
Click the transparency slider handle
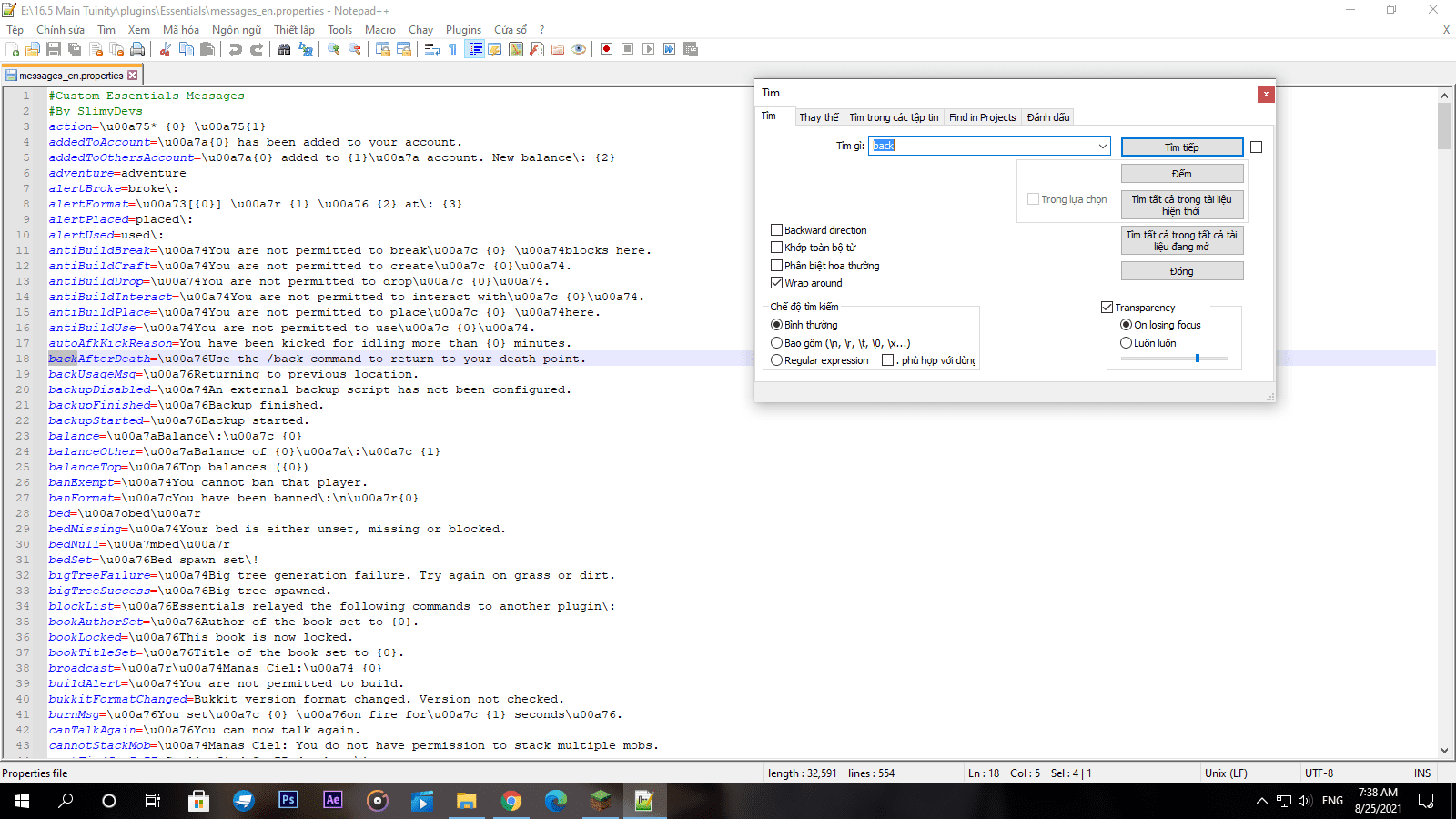click(x=1198, y=359)
